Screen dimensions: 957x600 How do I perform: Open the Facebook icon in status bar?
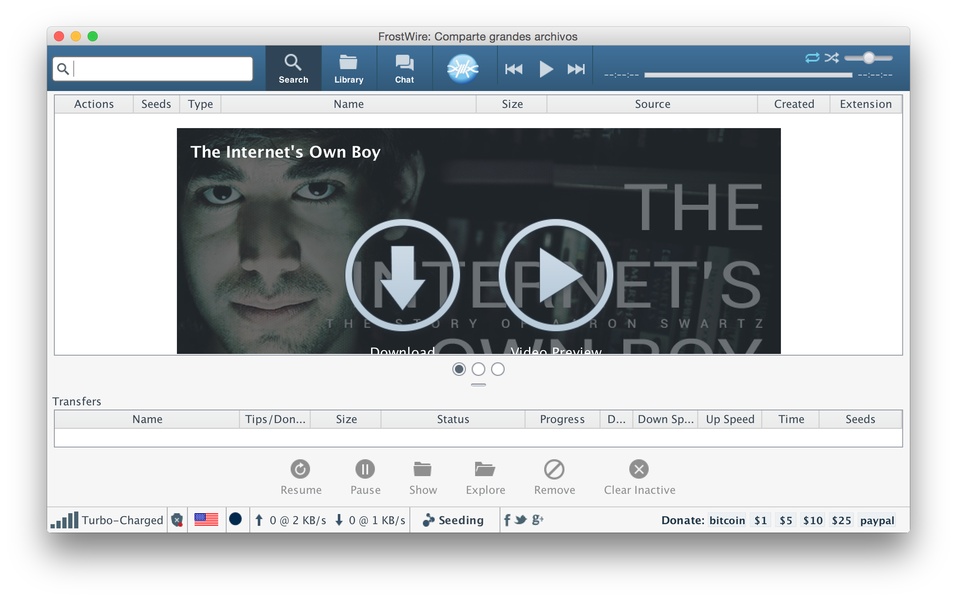tap(507, 520)
